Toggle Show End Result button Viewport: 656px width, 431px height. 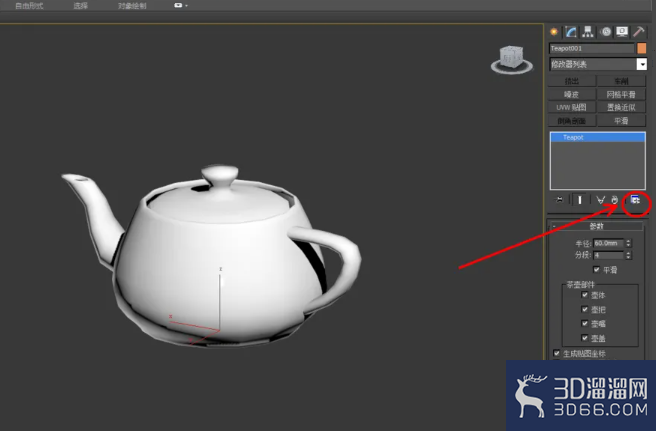click(x=580, y=200)
